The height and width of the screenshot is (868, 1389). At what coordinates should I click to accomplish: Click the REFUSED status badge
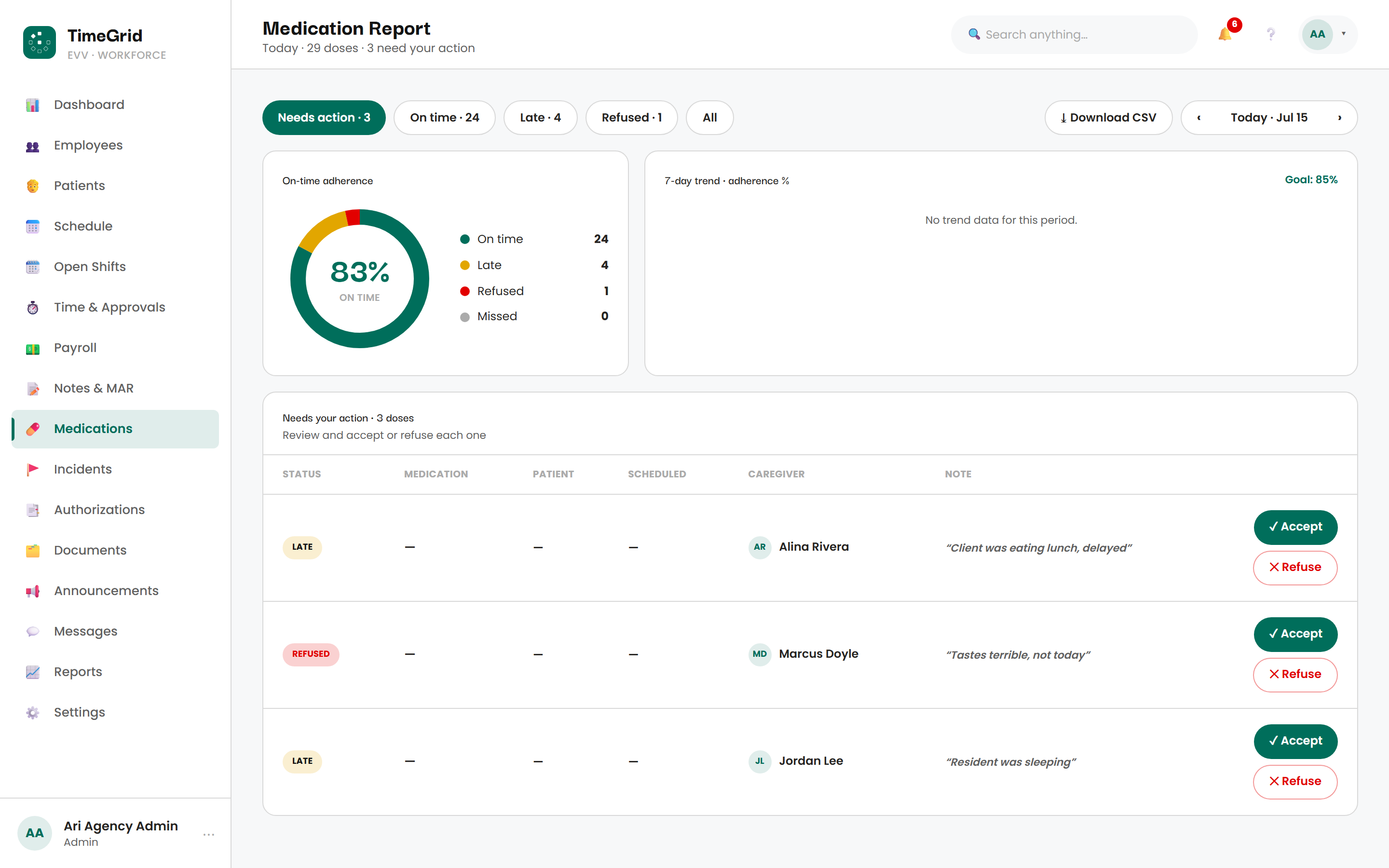(x=311, y=654)
